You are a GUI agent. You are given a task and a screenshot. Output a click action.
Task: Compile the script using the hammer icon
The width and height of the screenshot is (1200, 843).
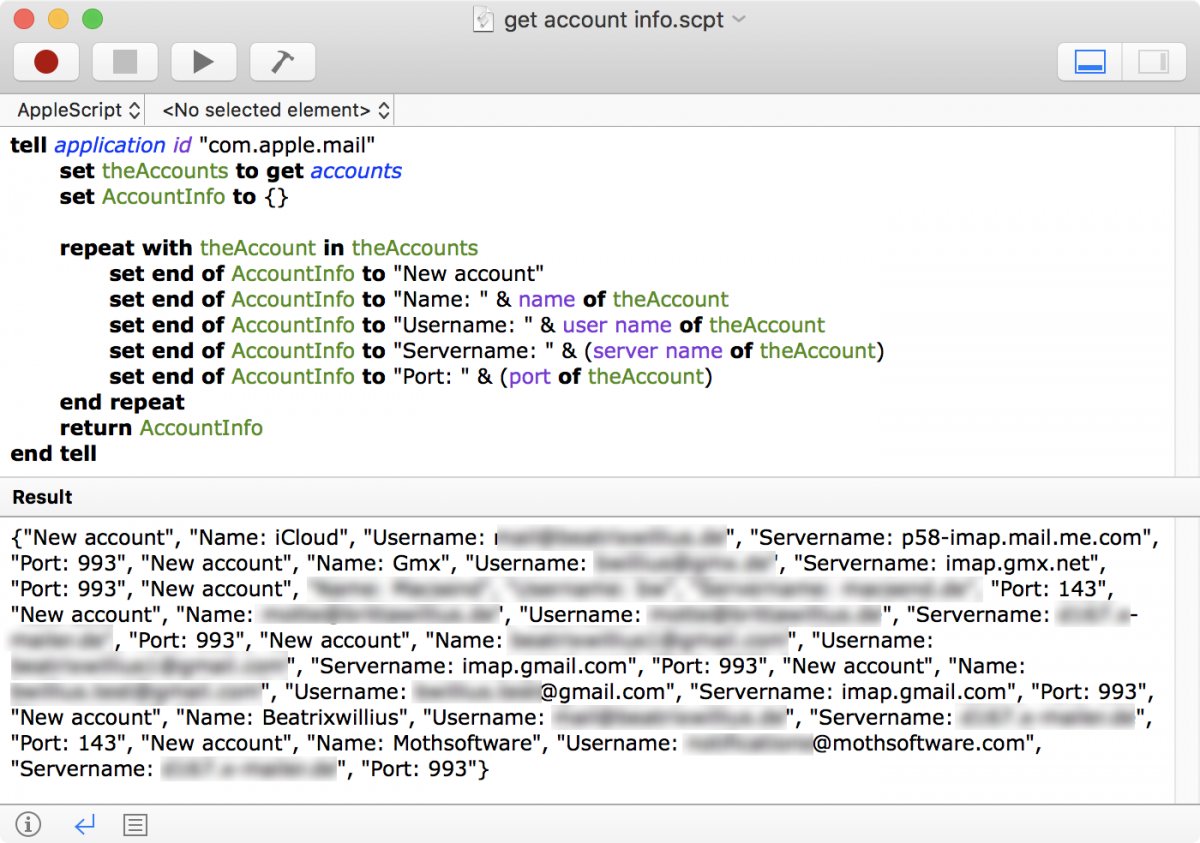pos(282,61)
